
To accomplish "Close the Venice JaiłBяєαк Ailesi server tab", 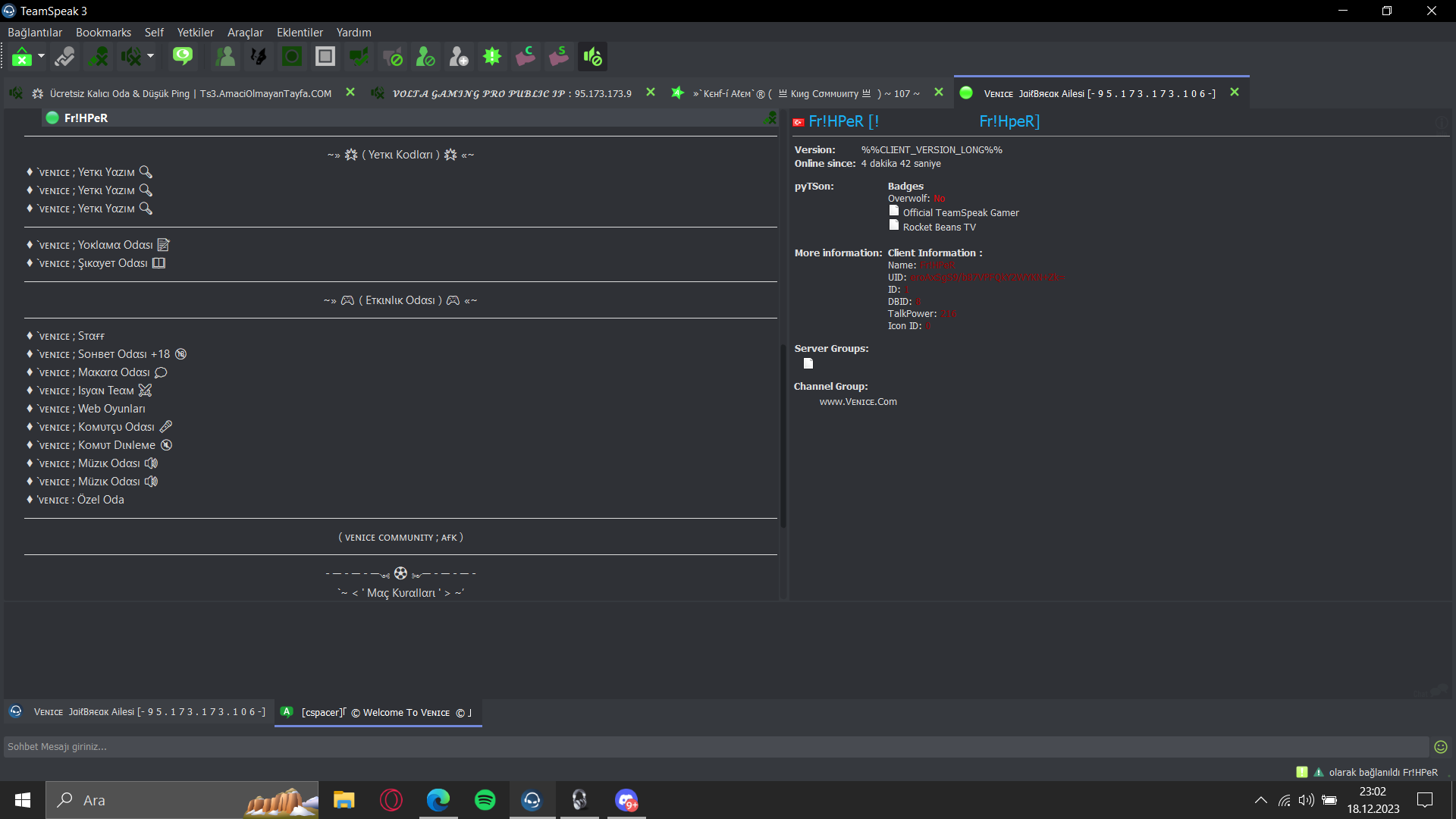I will (x=1235, y=93).
